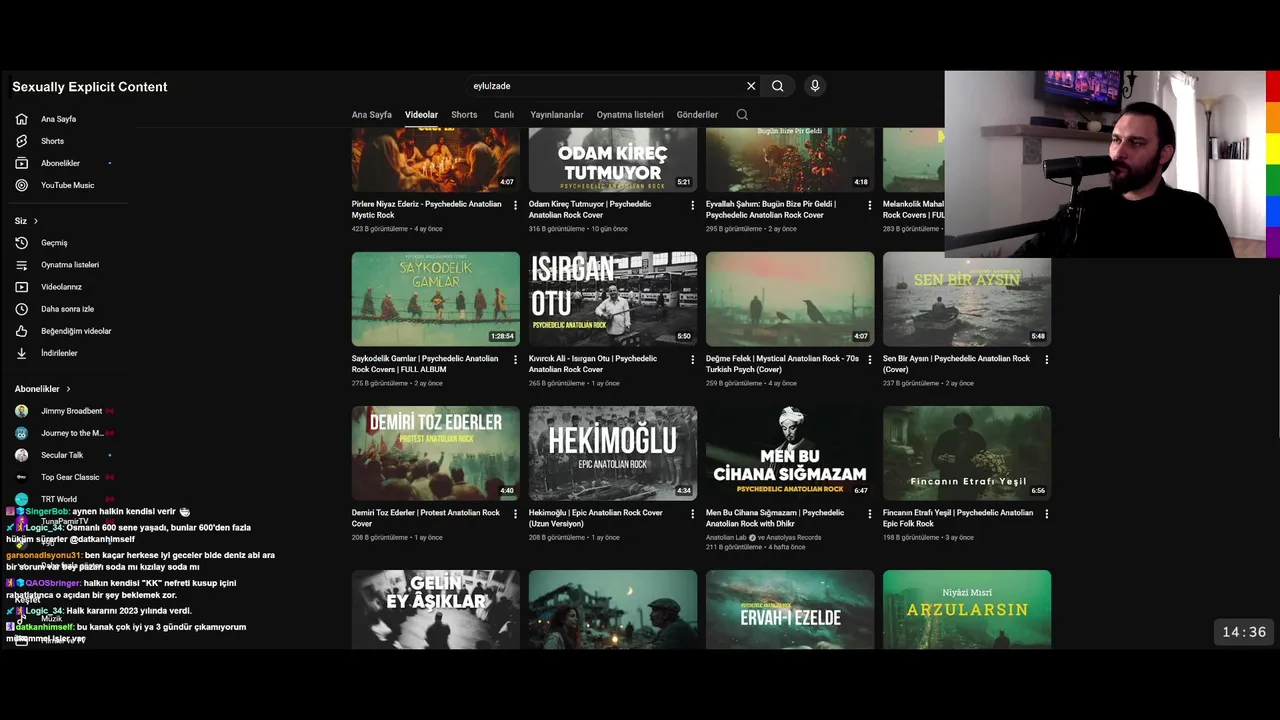Expand the Siz section chevron
Viewport: 1280px width, 720px height.
point(36,221)
